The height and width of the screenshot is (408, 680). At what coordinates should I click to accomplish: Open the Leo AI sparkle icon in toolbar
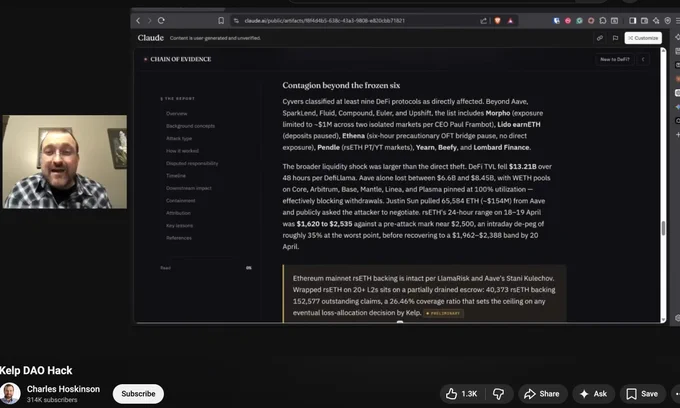coord(656,20)
